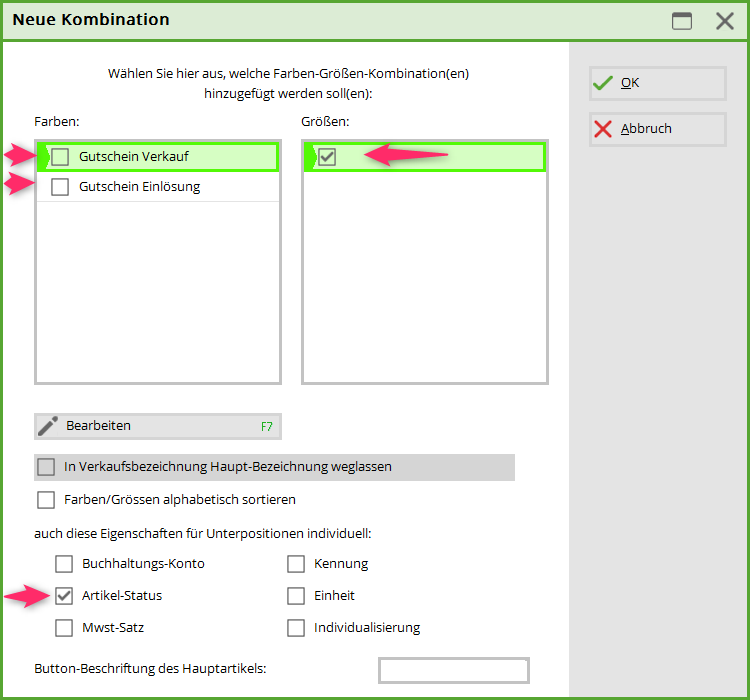Screen dimensions: 750x700
Task: Tick the Buchhaltungs-Konto checkbox
Action: [64, 564]
